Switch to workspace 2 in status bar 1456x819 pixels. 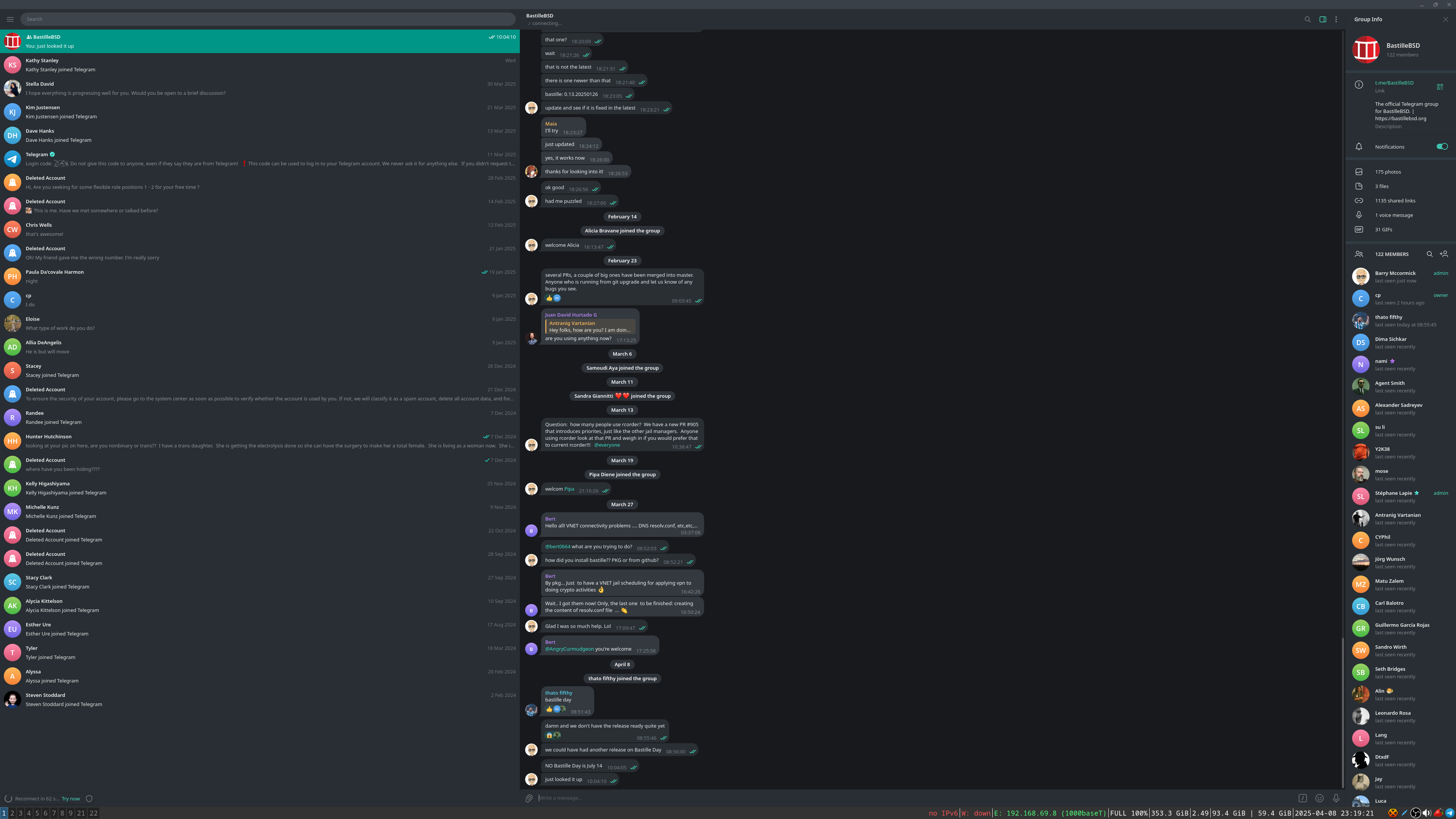tap(13, 813)
